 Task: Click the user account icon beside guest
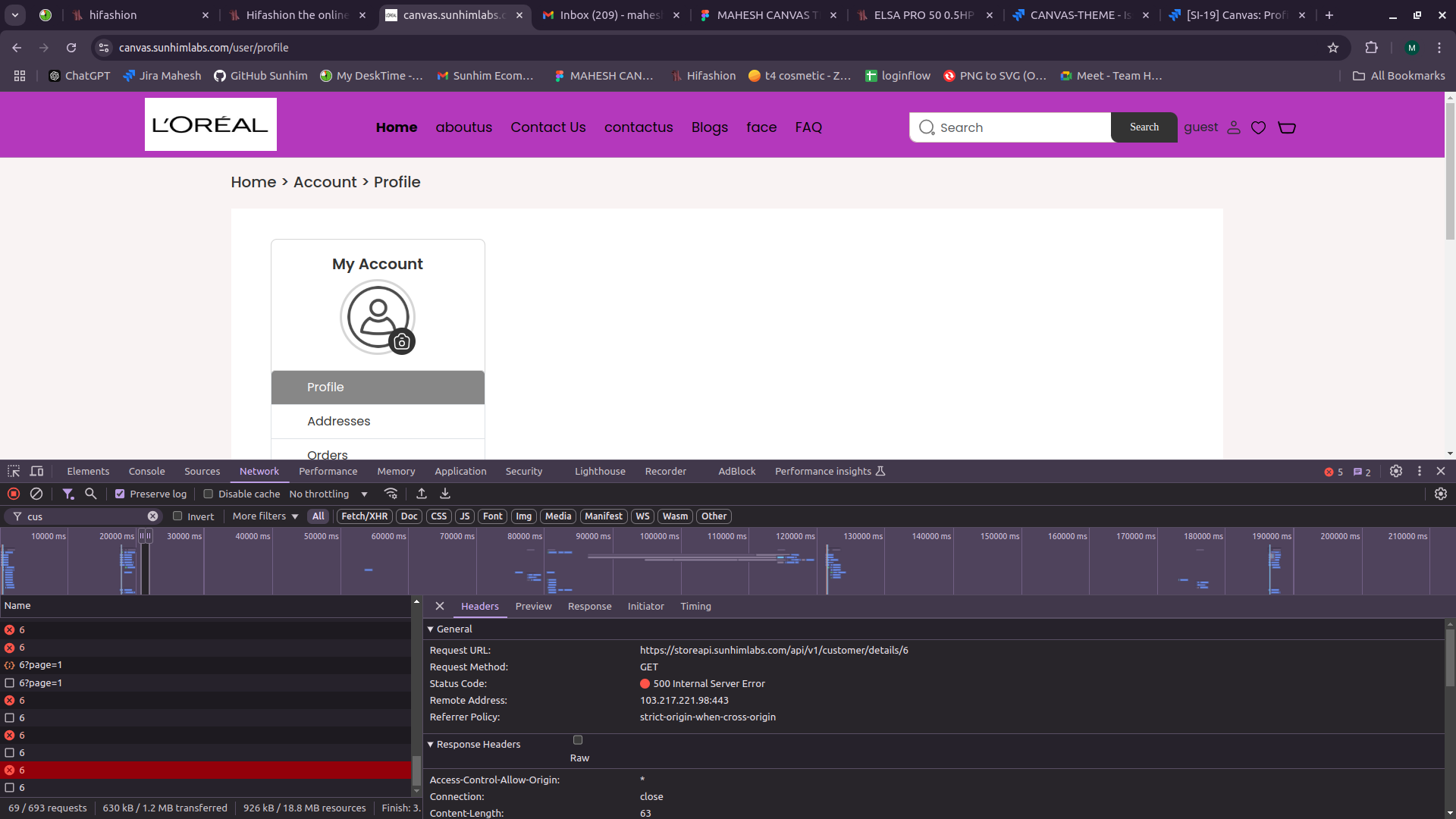tap(1234, 127)
